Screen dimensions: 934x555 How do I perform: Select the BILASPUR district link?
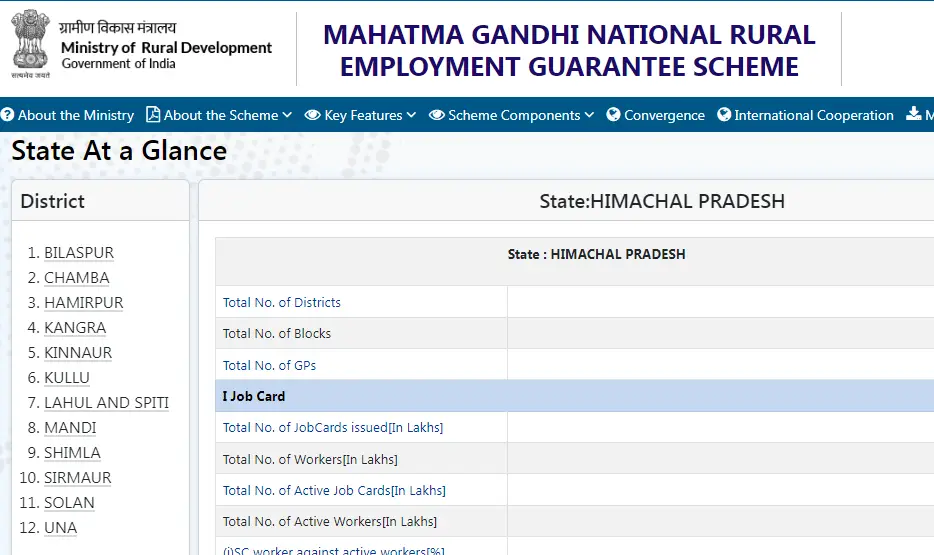(79, 252)
